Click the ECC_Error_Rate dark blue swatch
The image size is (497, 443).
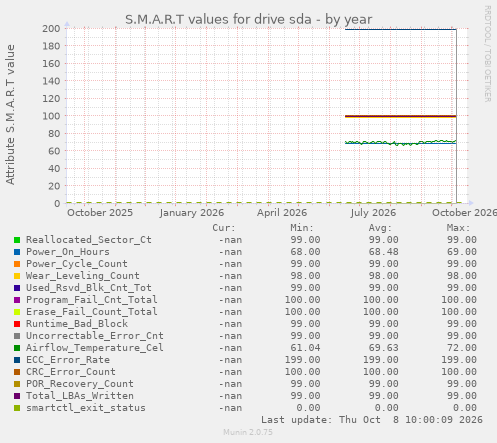(x=17, y=360)
